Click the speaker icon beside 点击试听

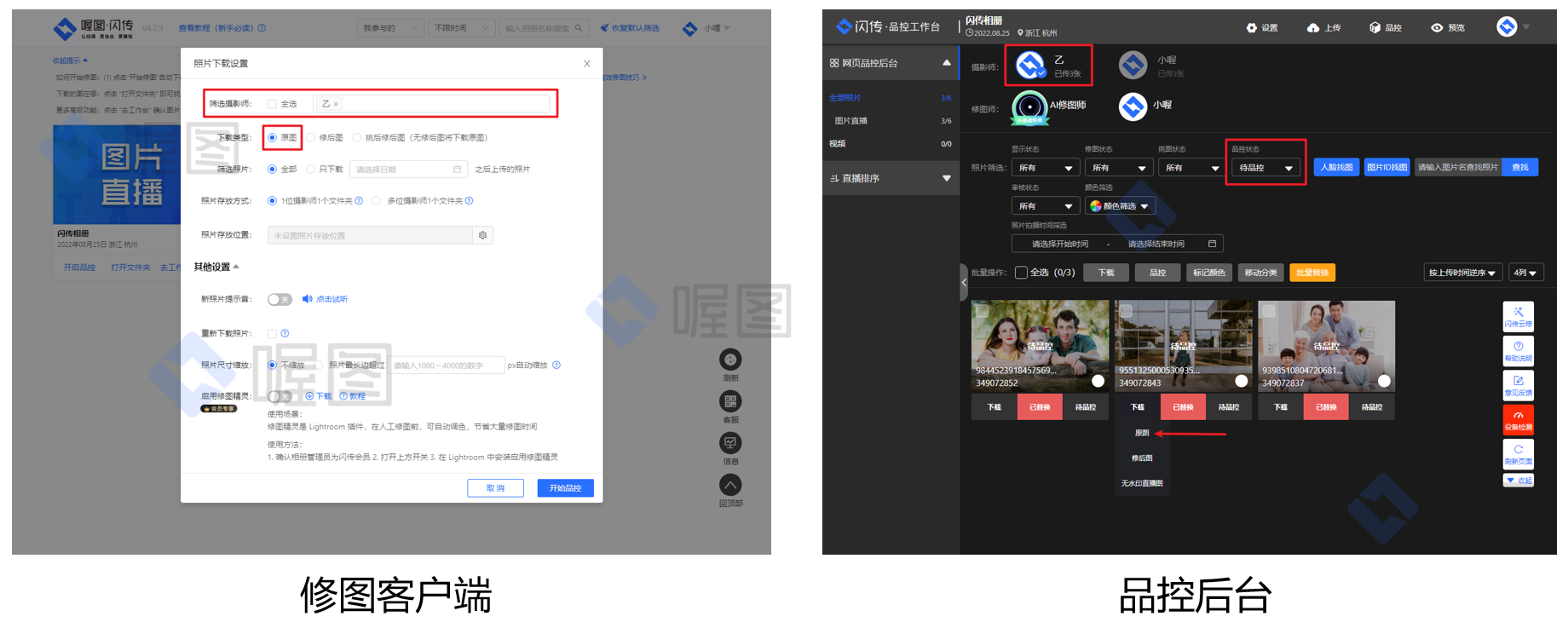307,299
